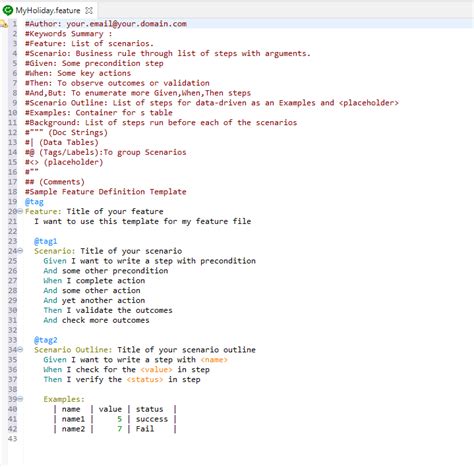Screen dimensions: 474x467
Task: Collapse the Feature block at line 20
Action: (20, 211)
